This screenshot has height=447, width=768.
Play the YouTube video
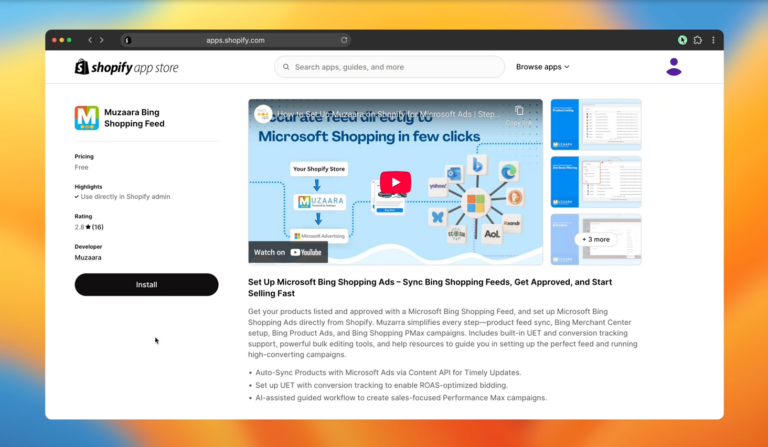click(x=395, y=183)
